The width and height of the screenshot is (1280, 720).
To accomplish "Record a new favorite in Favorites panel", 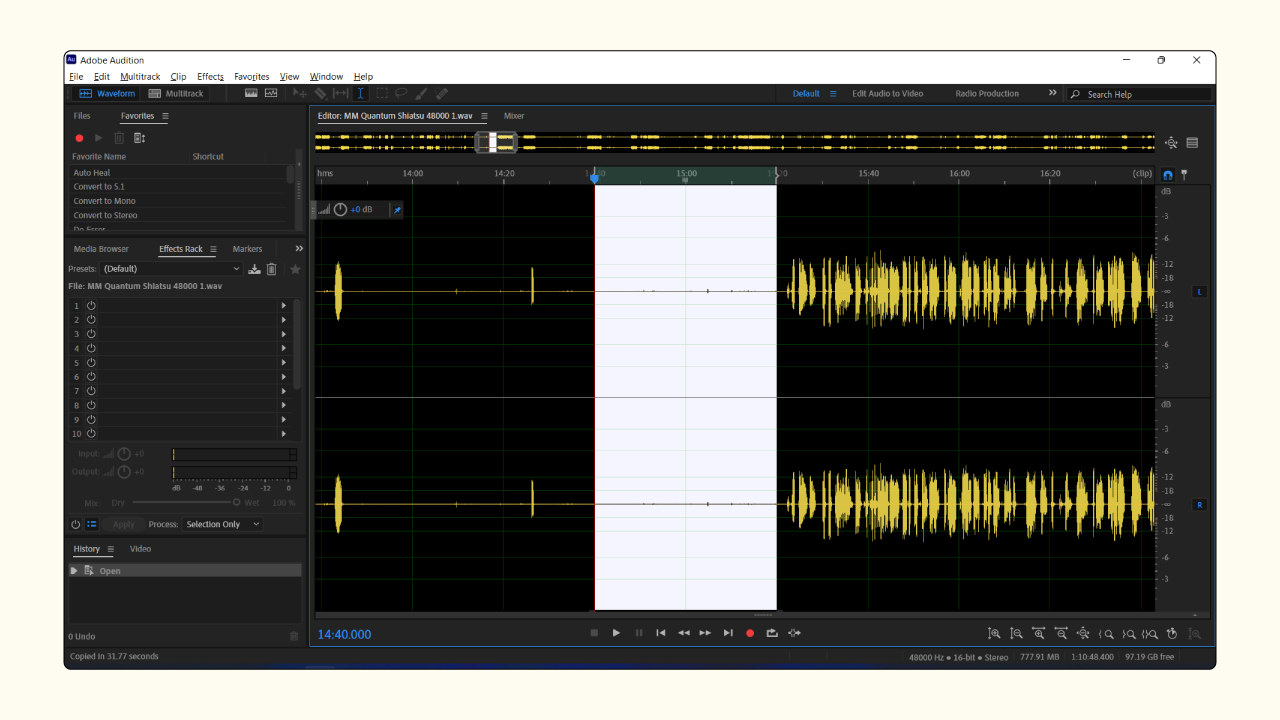I will 79,138.
